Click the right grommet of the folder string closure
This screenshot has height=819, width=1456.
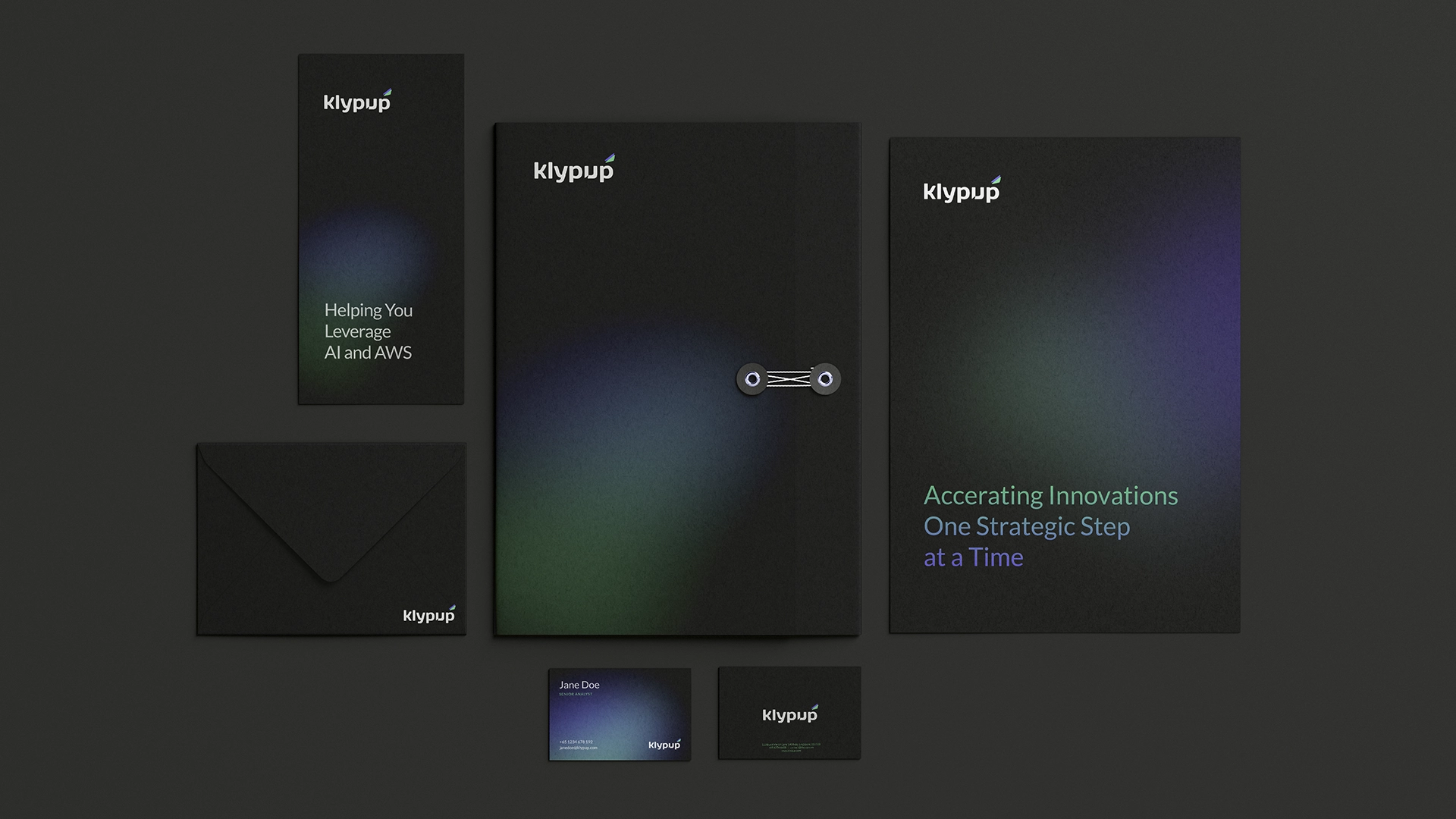pyautogui.click(x=824, y=379)
